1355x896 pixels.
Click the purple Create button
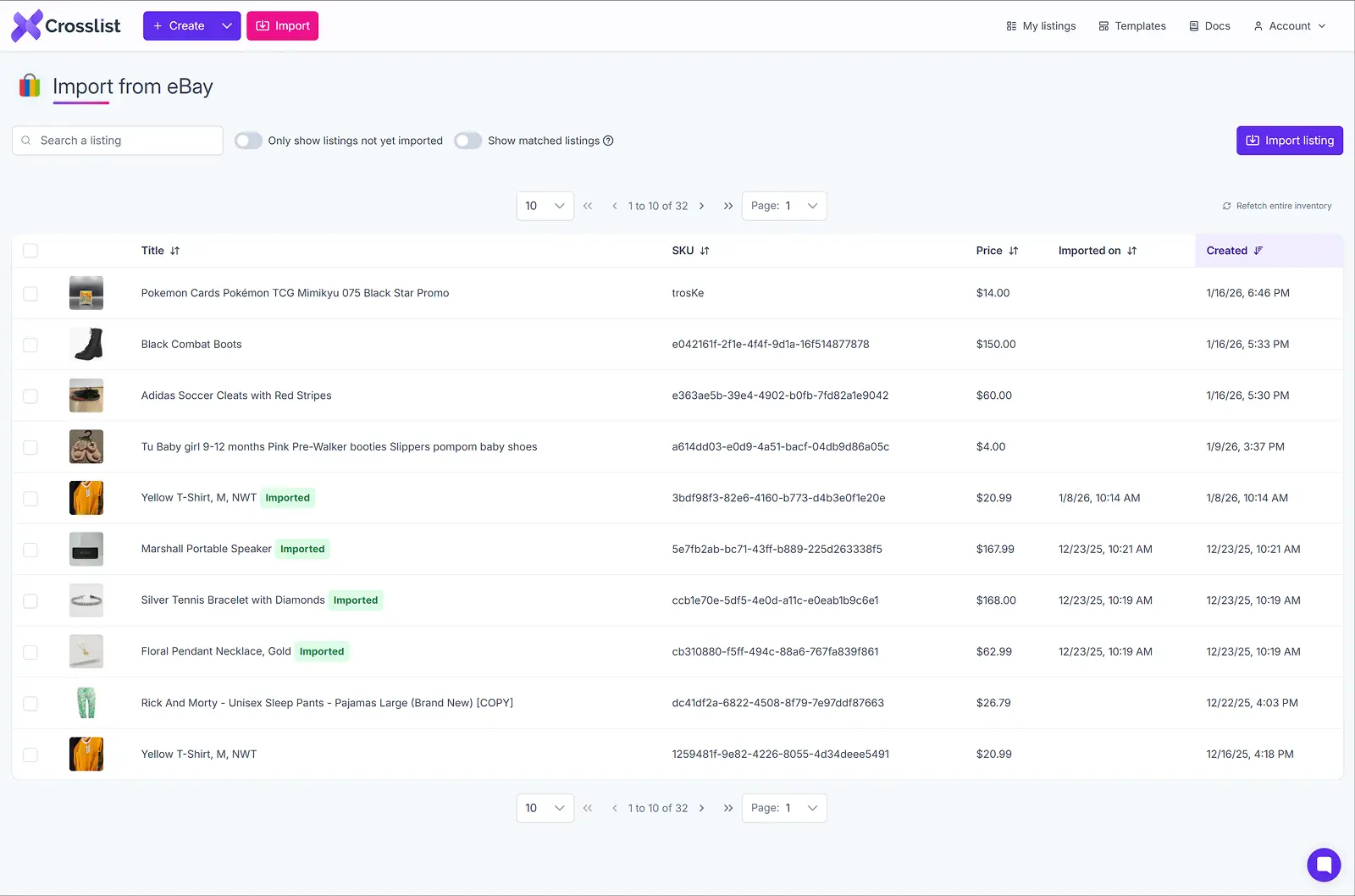point(179,25)
